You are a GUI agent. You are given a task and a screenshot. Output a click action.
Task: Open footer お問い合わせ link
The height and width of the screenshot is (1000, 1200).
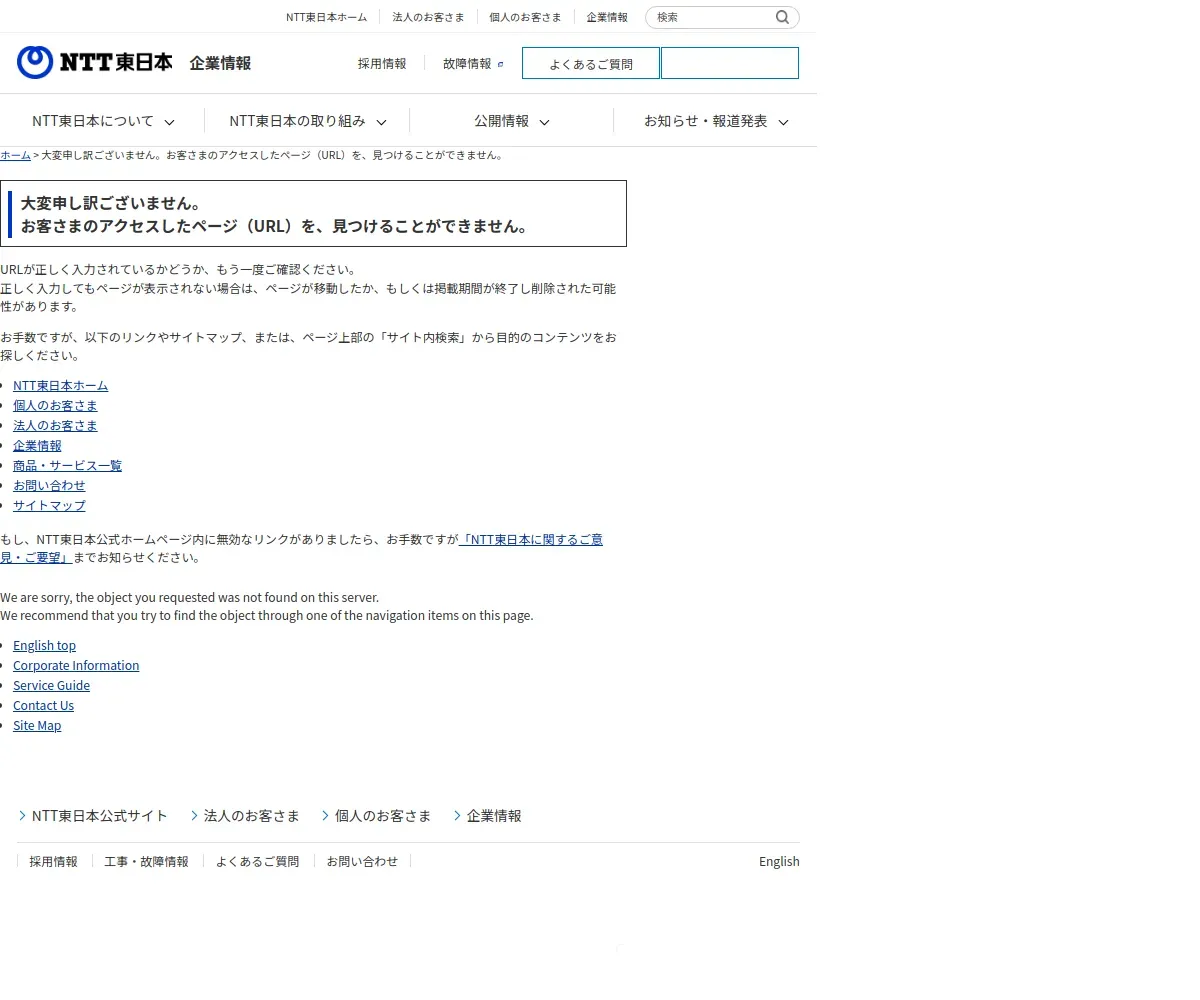pos(362,861)
